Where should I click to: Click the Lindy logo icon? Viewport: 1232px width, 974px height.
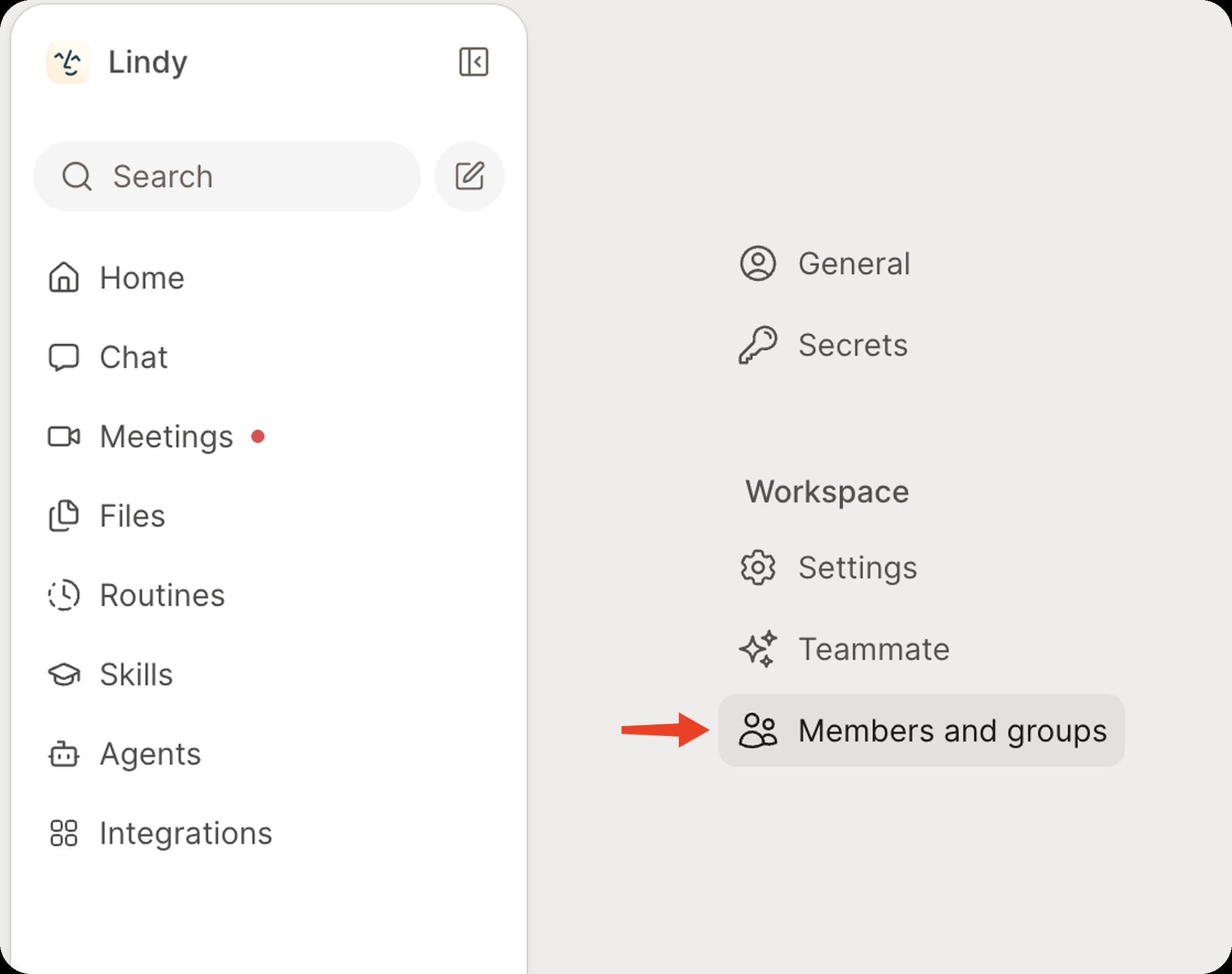(x=68, y=62)
